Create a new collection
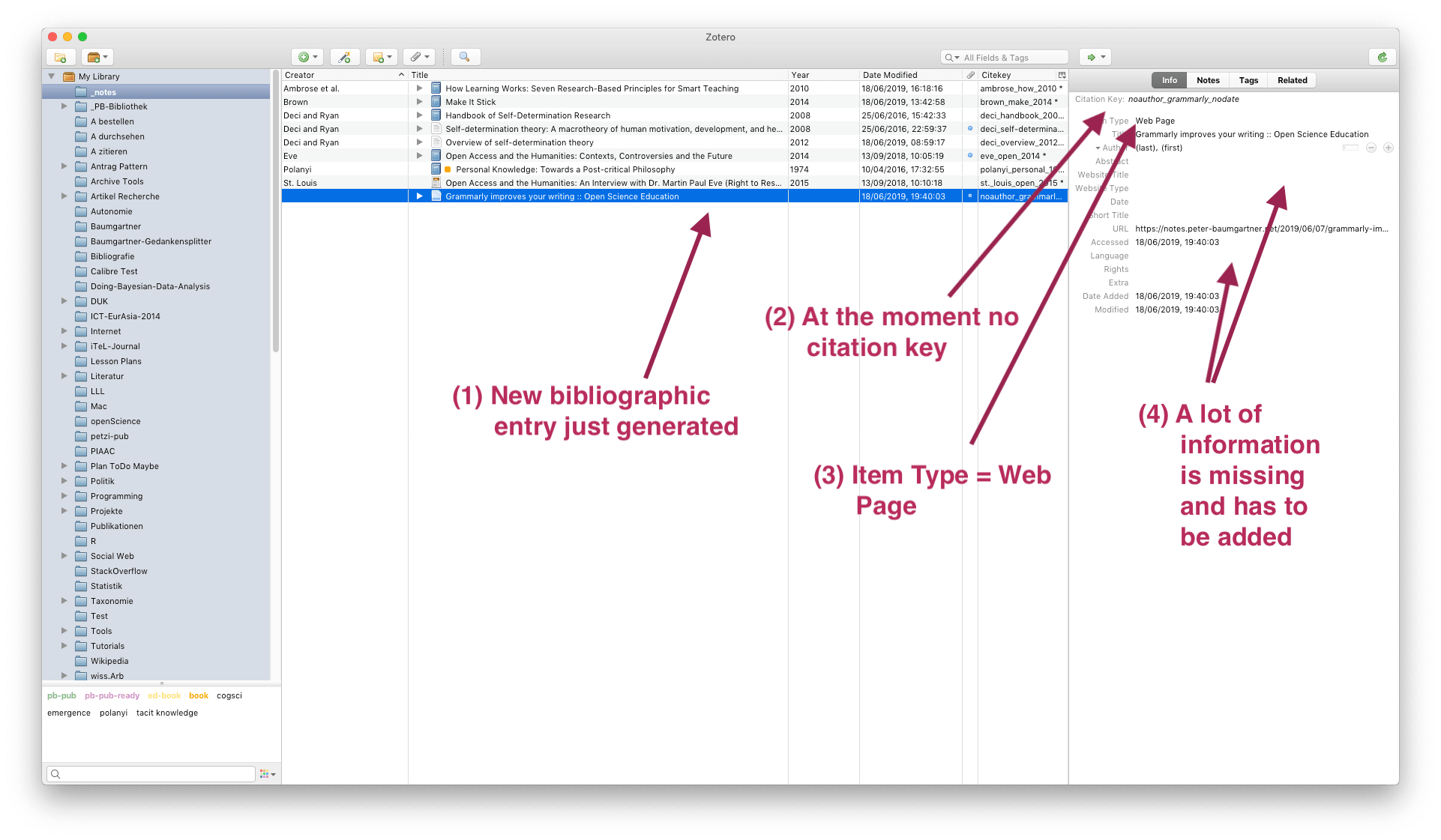The image size is (1441, 840). click(x=61, y=57)
